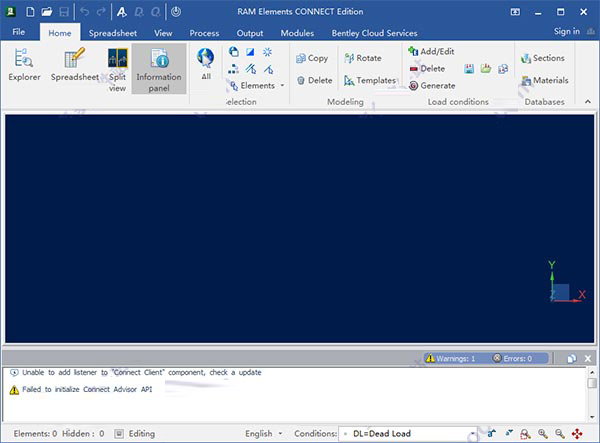Click the message 'Failed to initialize Connect Advisor API'
The width and height of the screenshot is (600, 443).
coord(87,389)
